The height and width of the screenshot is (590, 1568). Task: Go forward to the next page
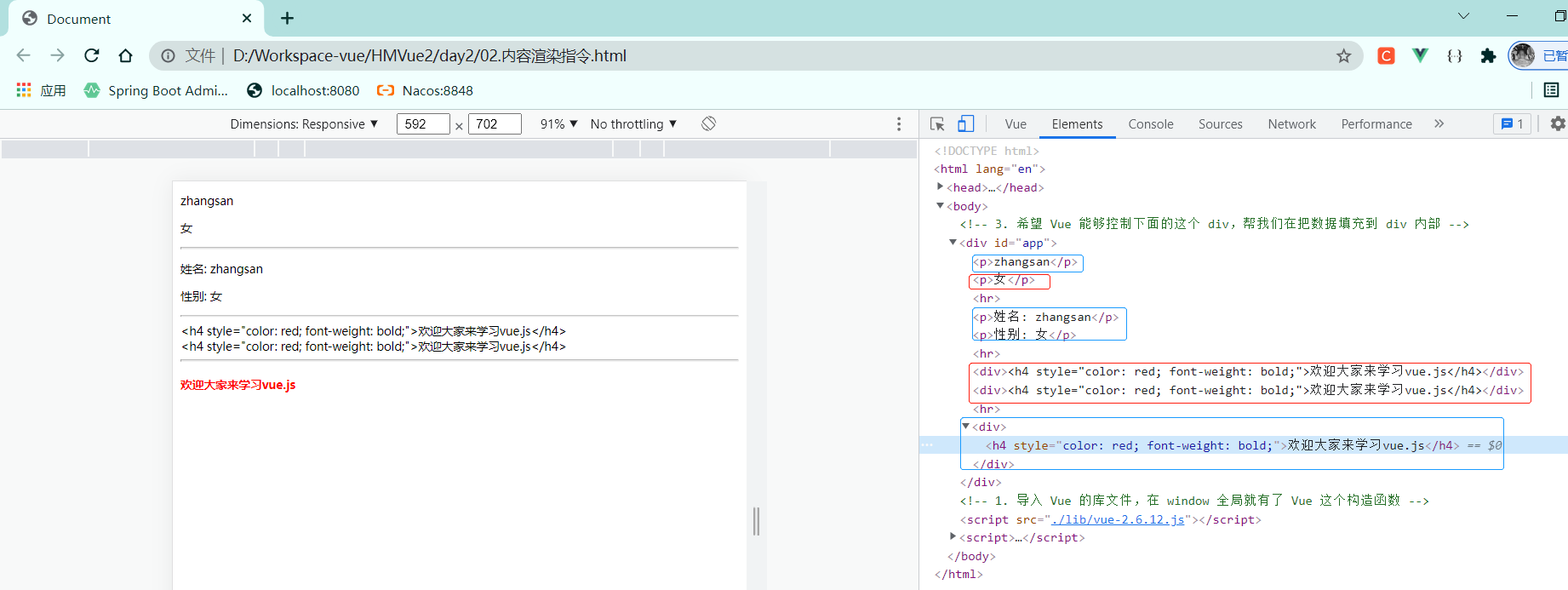[x=57, y=55]
